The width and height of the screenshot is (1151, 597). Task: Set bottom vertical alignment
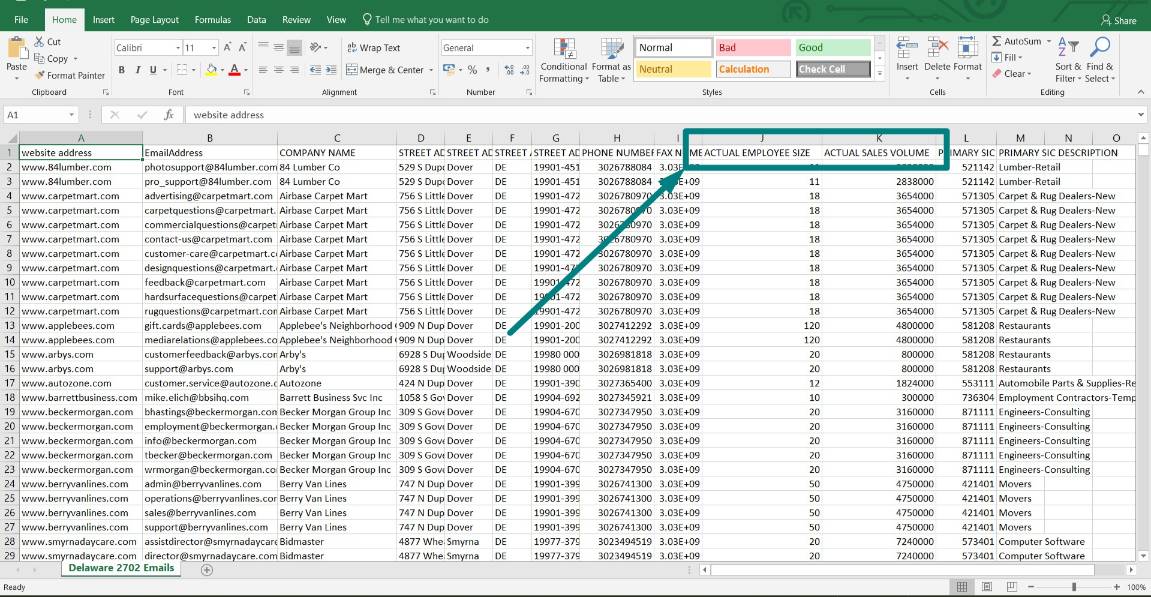(x=294, y=48)
